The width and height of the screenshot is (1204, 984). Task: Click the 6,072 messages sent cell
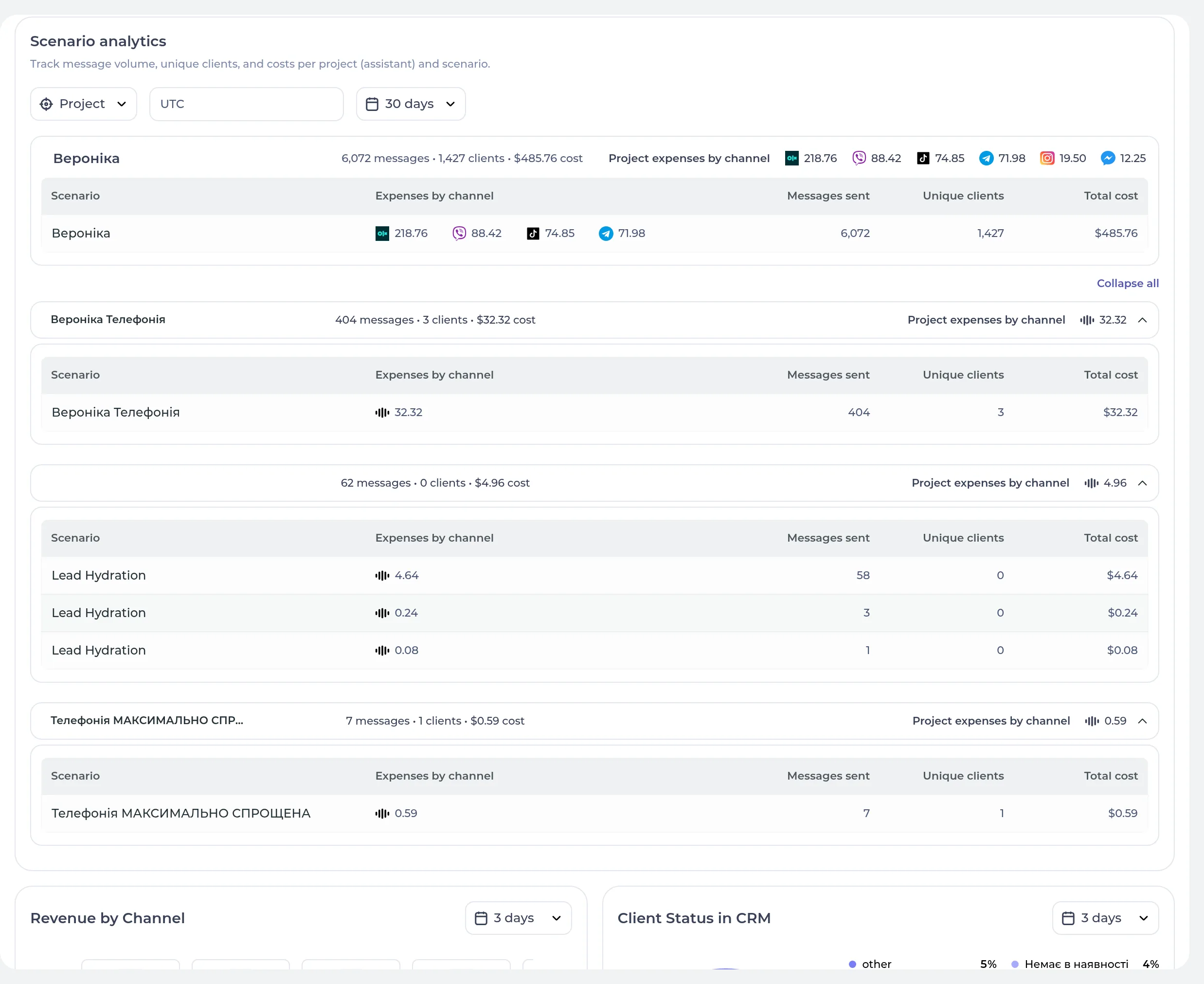click(x=855, y=234)
